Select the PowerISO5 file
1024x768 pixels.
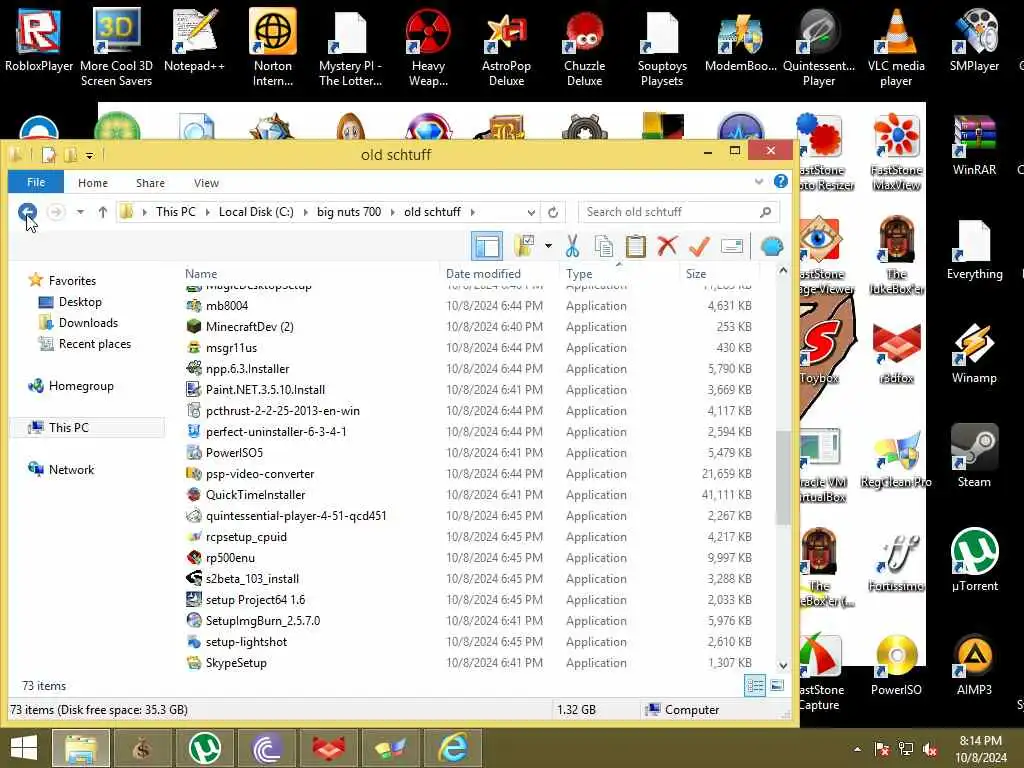coord(234,453)
